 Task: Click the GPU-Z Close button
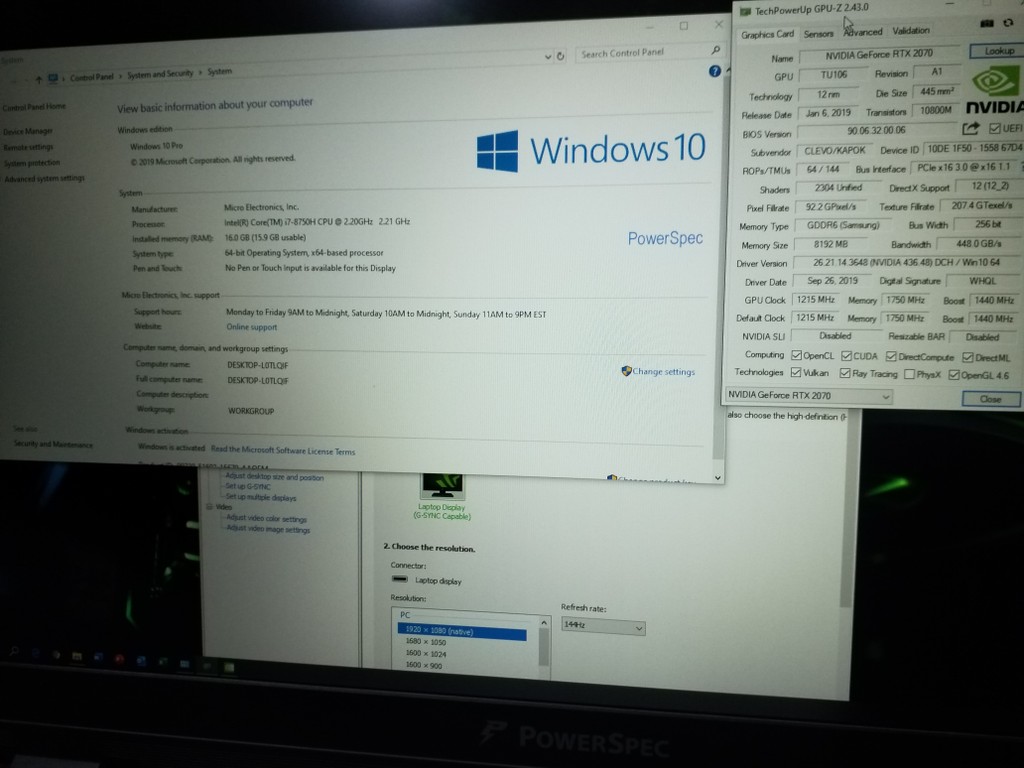[991, 399]
